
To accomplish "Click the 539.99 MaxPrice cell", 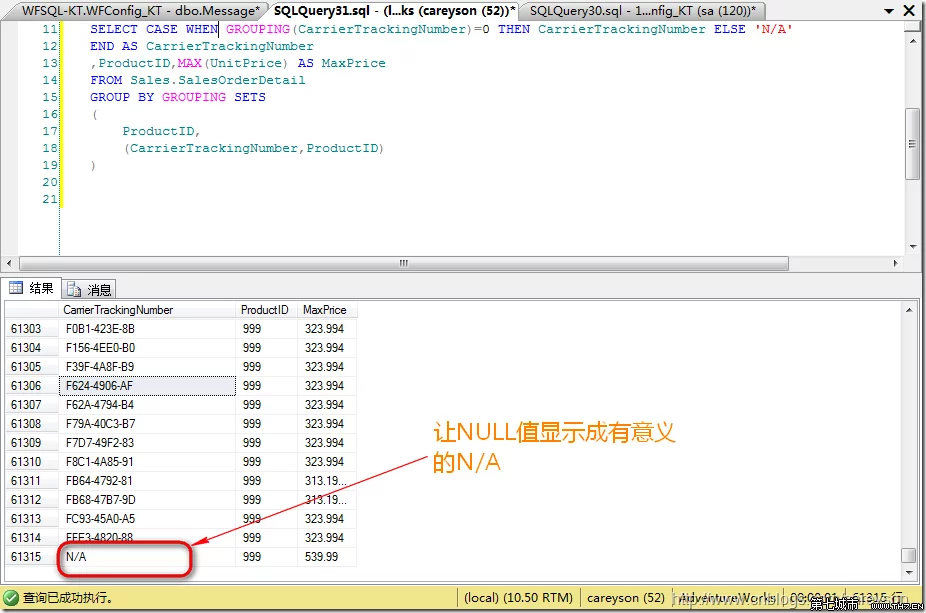I will click(326, 557).
